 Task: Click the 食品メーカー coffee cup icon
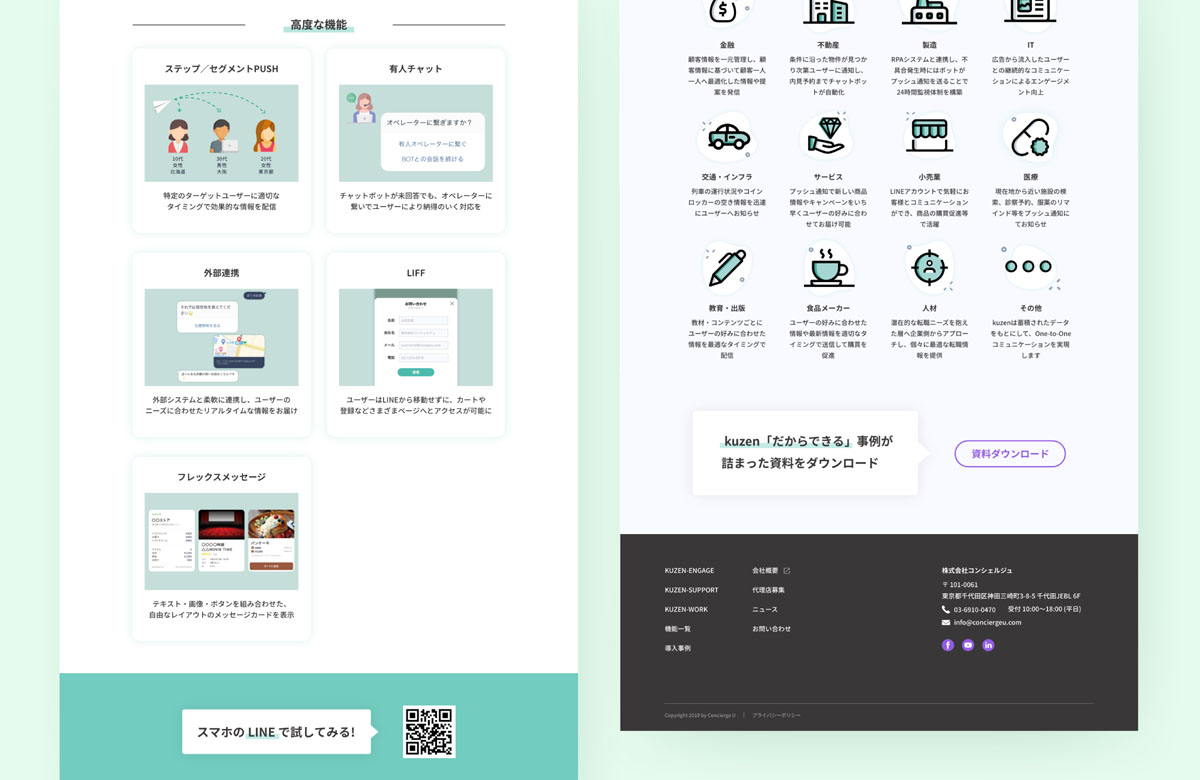click(x=827, y=267)
